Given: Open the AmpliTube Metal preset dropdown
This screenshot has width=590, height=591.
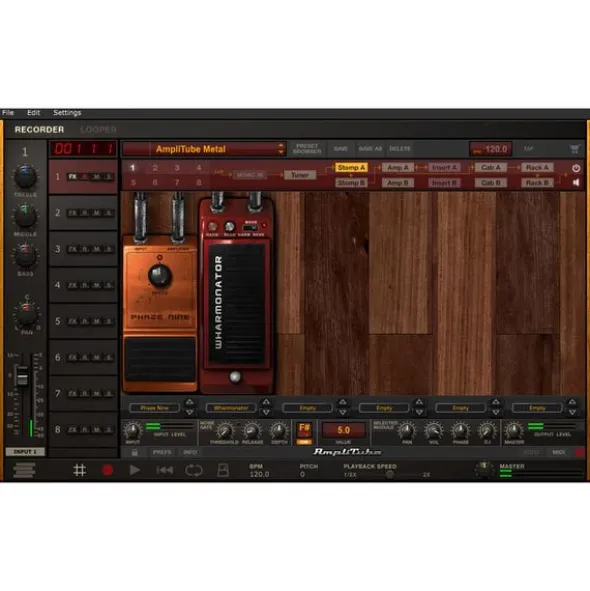Looking at the screenshot, I should (204, 149).
